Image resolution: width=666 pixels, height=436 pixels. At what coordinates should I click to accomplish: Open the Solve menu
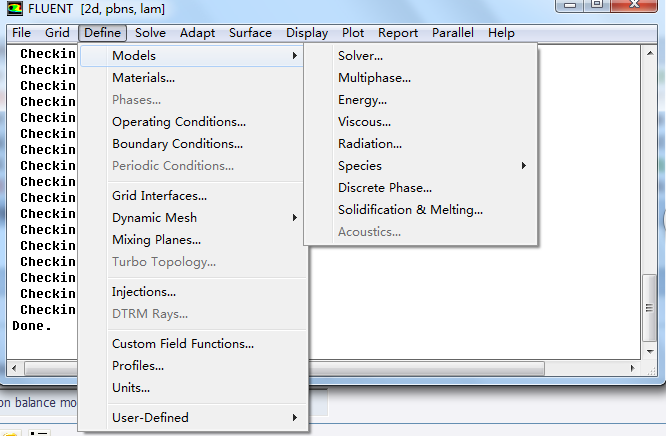click(150, 33)
